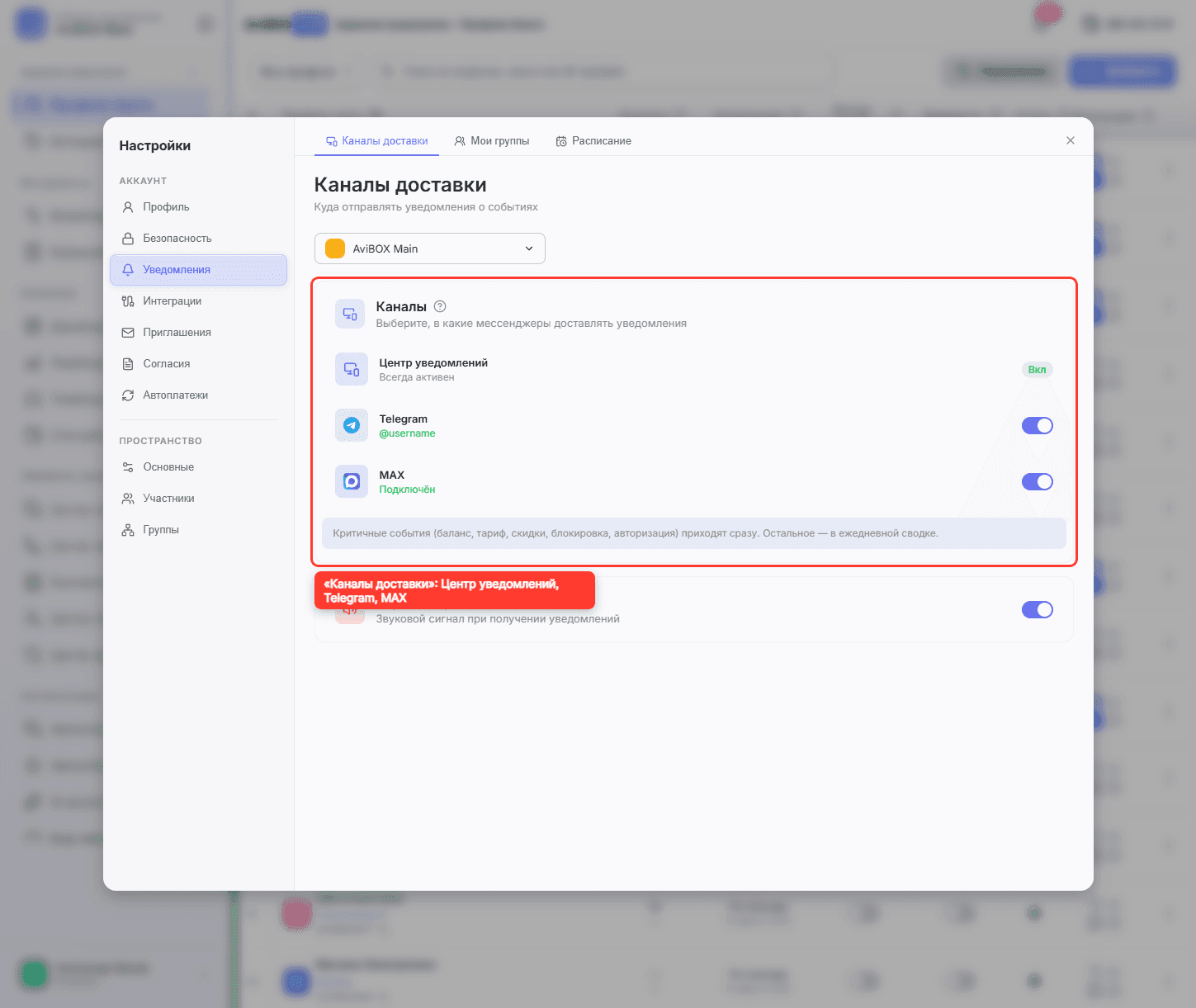This screenshot has height=1008, width=1196.
Task: Turn off the MAX channel toggle
Action: pyautogui.click(x=1038, y=481)
